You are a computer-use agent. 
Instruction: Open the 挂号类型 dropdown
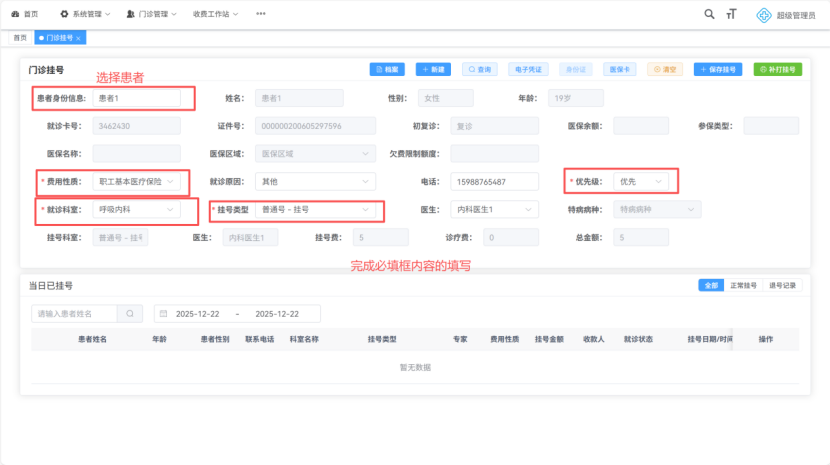pyautogui.click(x=315, y=210)
